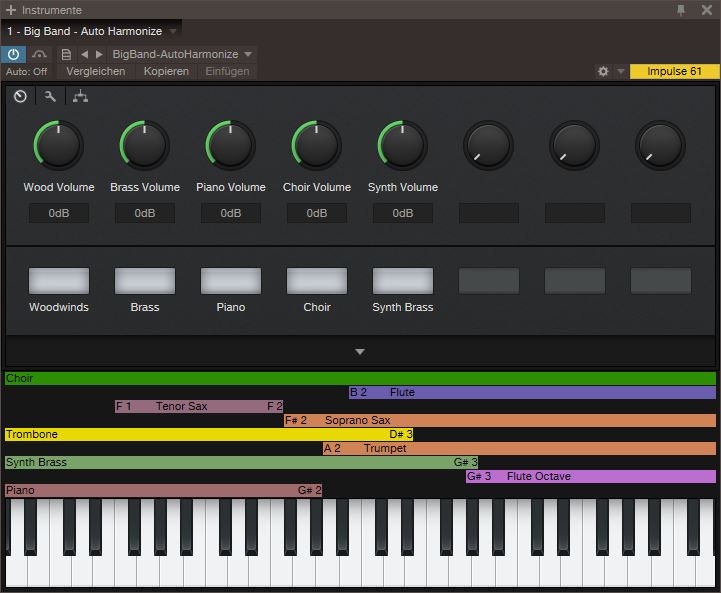Click the Choir Volume 0dB value field

pos(317,213)
